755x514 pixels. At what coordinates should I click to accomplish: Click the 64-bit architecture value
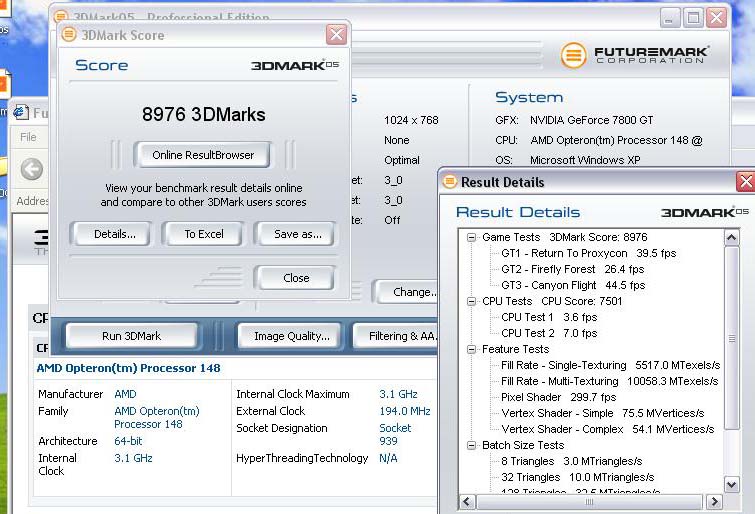pyautogui.click(x=128, y=441)
